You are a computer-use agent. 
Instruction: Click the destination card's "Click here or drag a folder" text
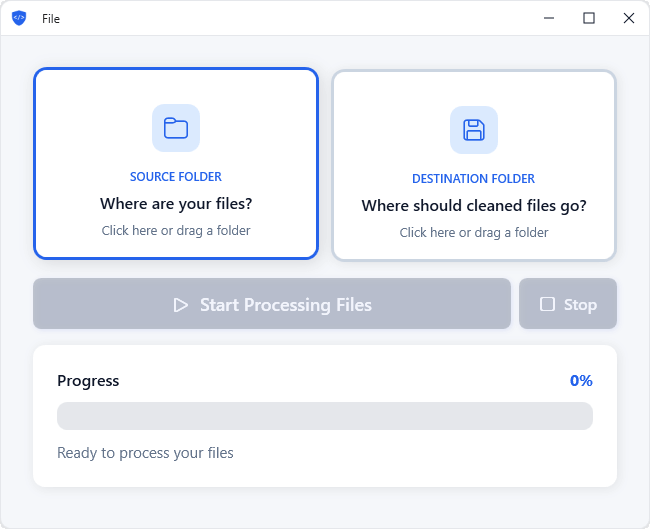(474, 233)
